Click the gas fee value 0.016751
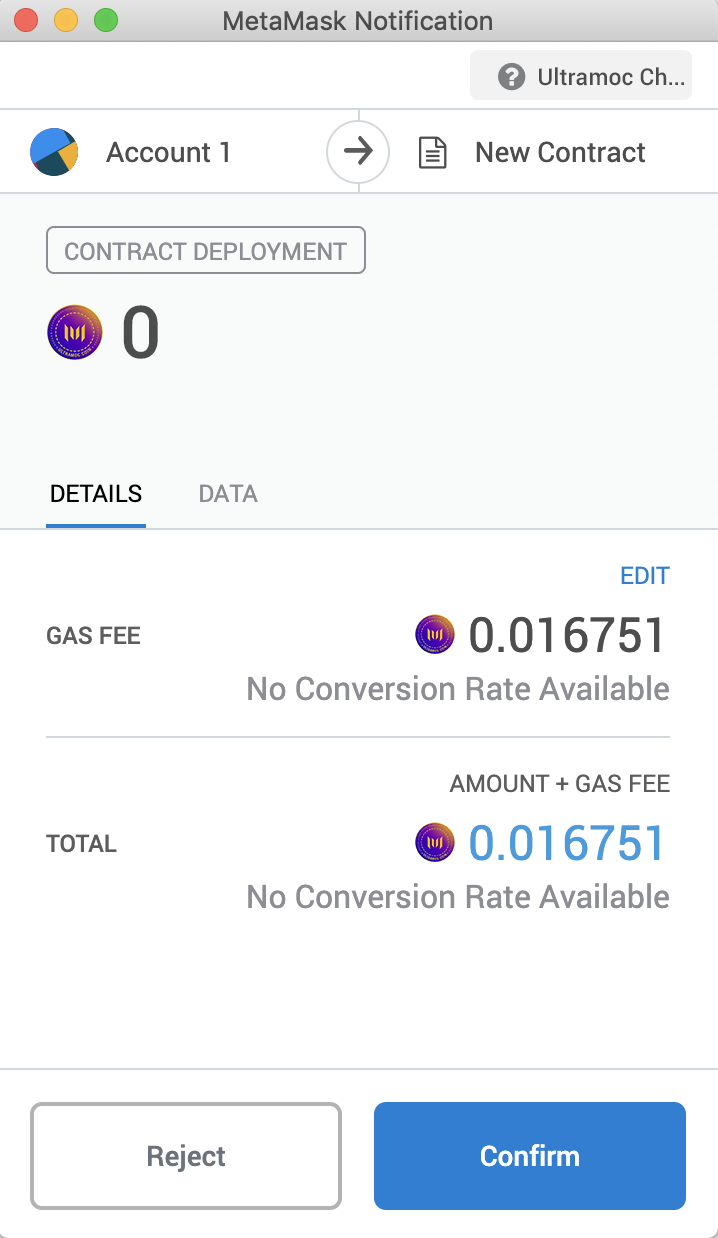The image size is (718, 1238). pos(568,635)
